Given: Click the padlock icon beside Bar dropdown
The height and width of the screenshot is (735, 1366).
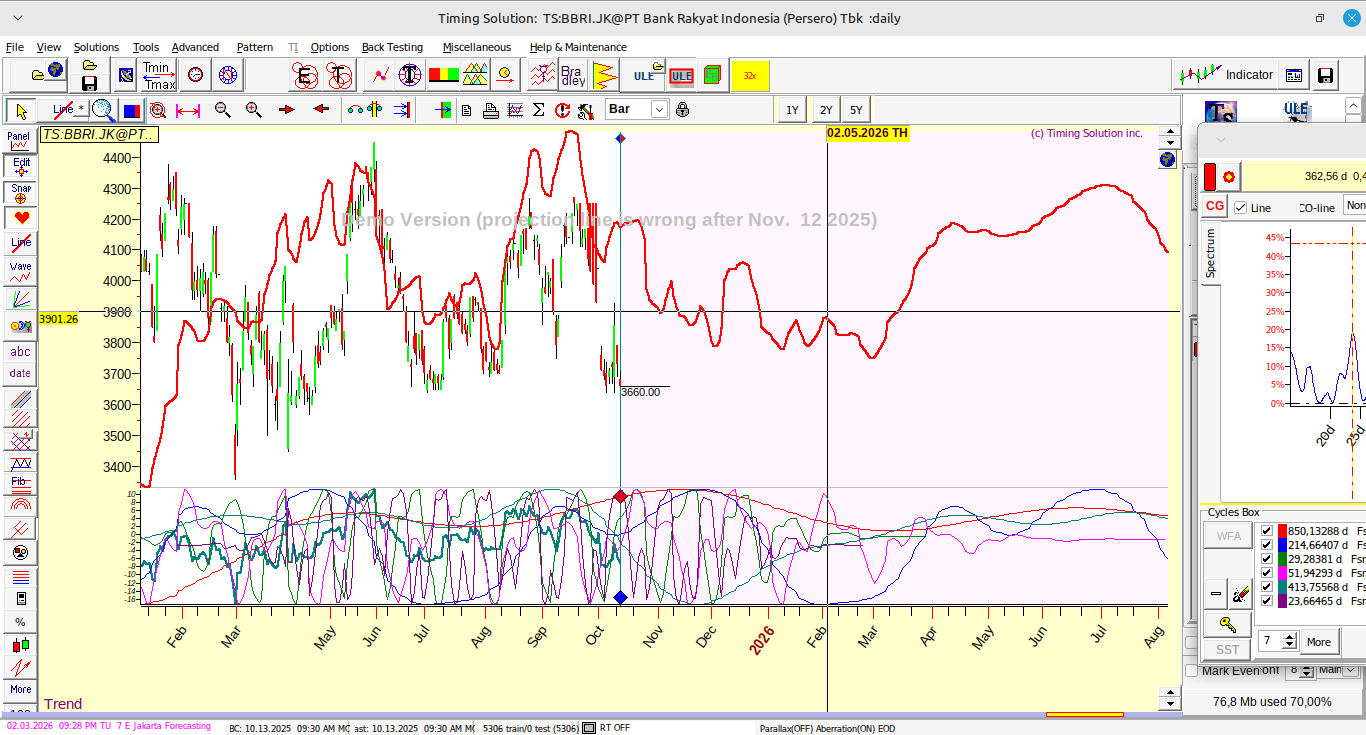Looking at the screenshot, I should [682, 110].
